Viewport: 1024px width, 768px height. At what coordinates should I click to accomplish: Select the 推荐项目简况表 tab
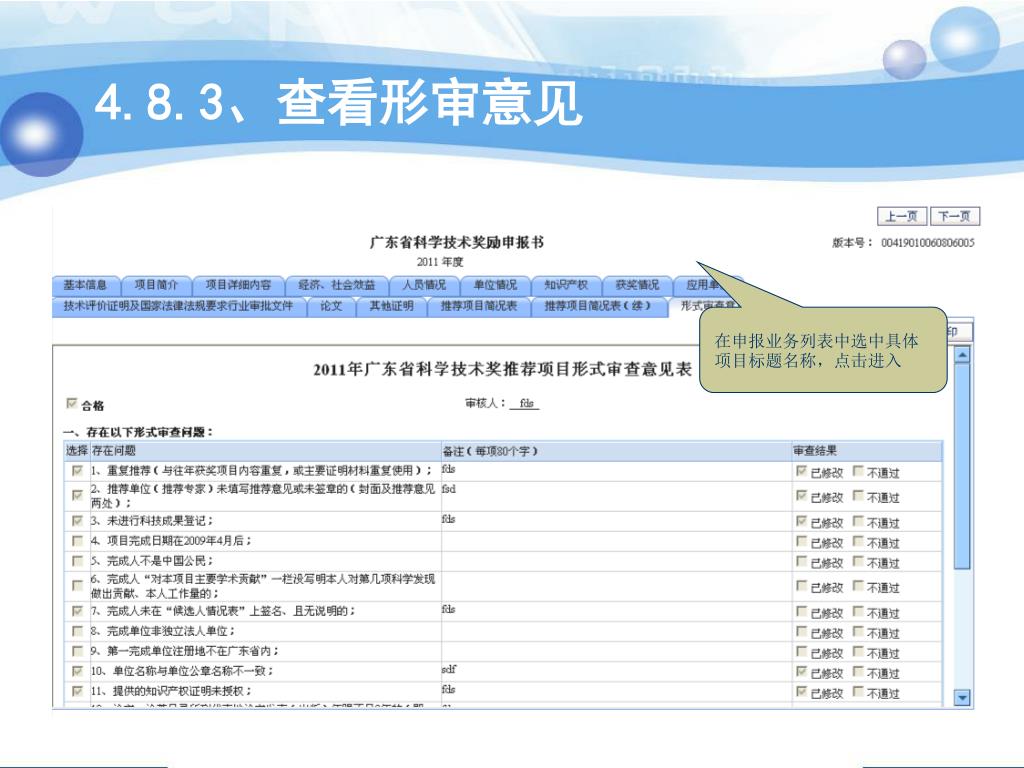(479, 306)
